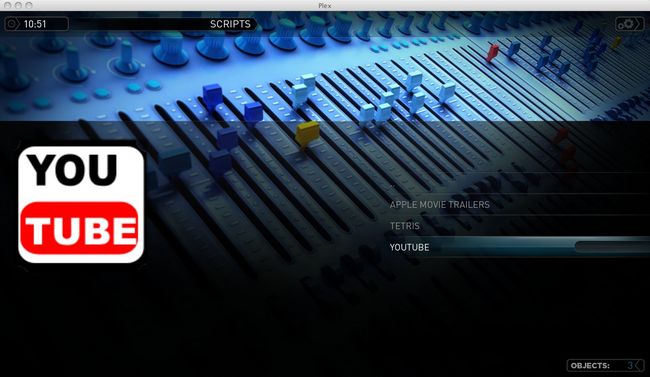Click the scroll indicator on the YouTube row
Screen dimensions: 650x377
[612, 247]
